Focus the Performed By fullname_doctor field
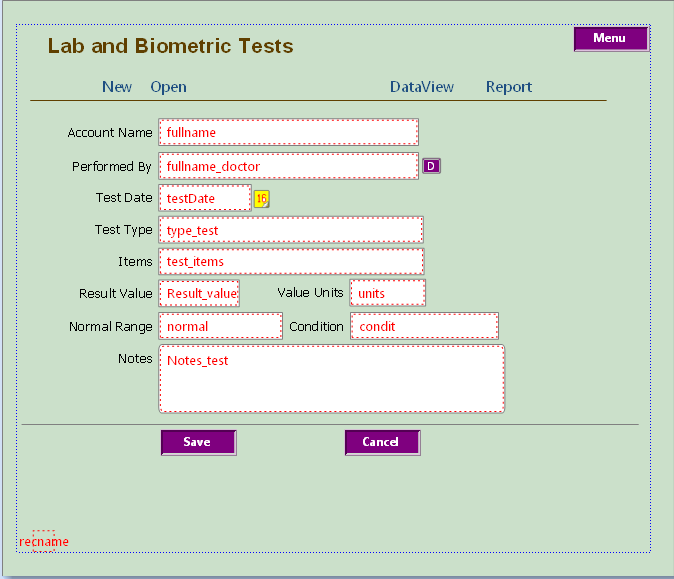The width and height of the screenshot is (674, 579). [x=288, y=166]
